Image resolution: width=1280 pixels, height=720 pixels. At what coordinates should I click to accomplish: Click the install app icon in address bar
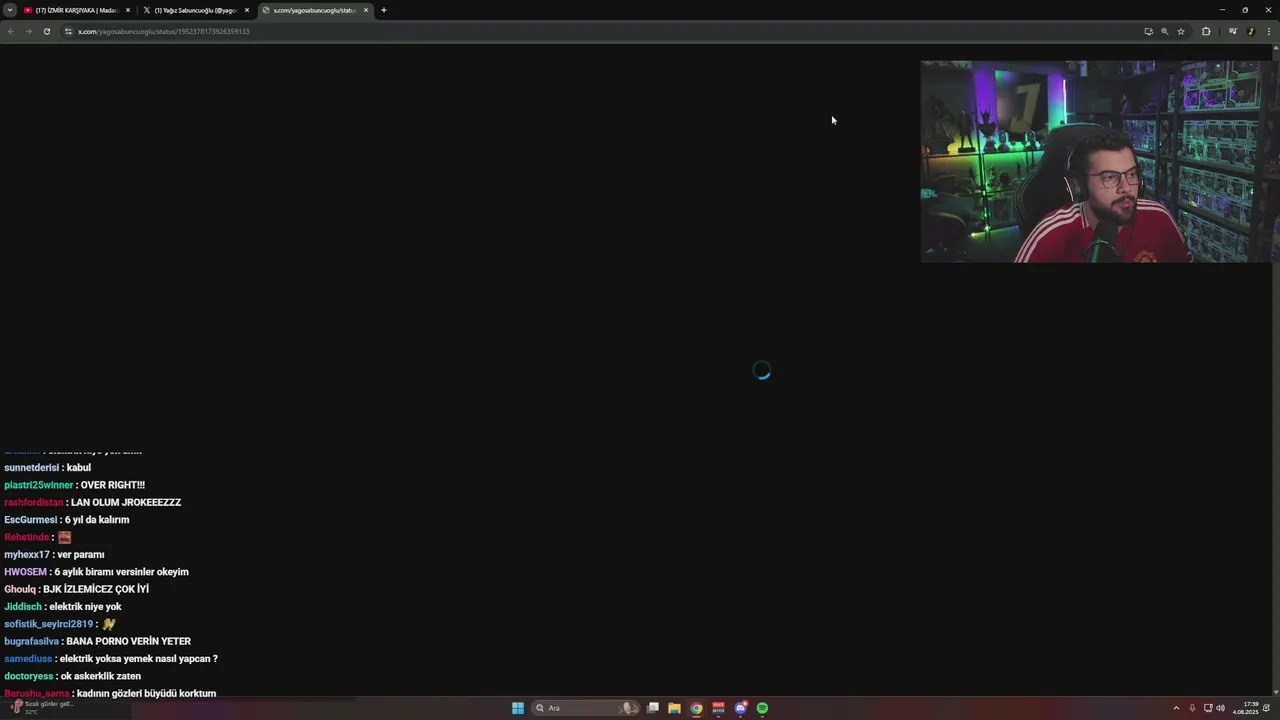tap(1148, 31)
